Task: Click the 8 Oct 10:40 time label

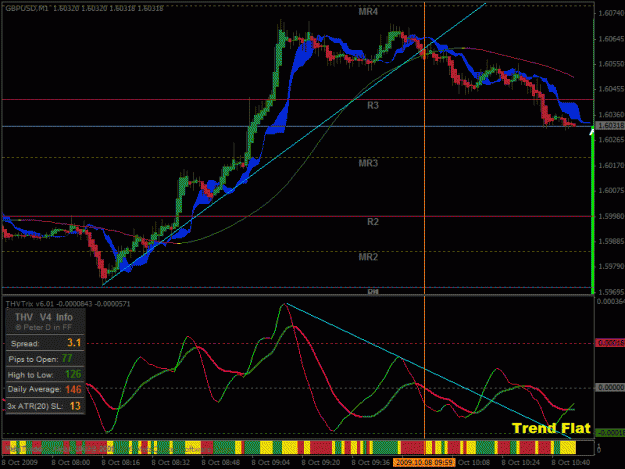Action: 570,463
